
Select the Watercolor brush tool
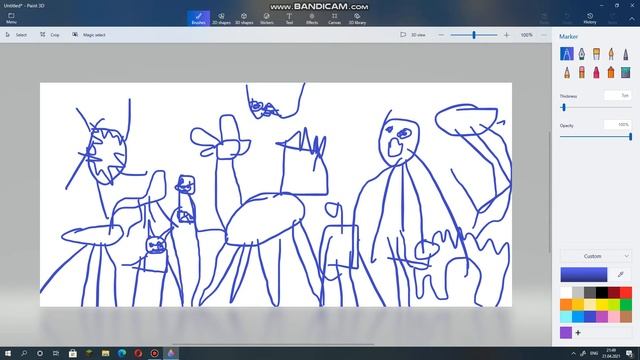pyautogui.click(x=611, y=54)
